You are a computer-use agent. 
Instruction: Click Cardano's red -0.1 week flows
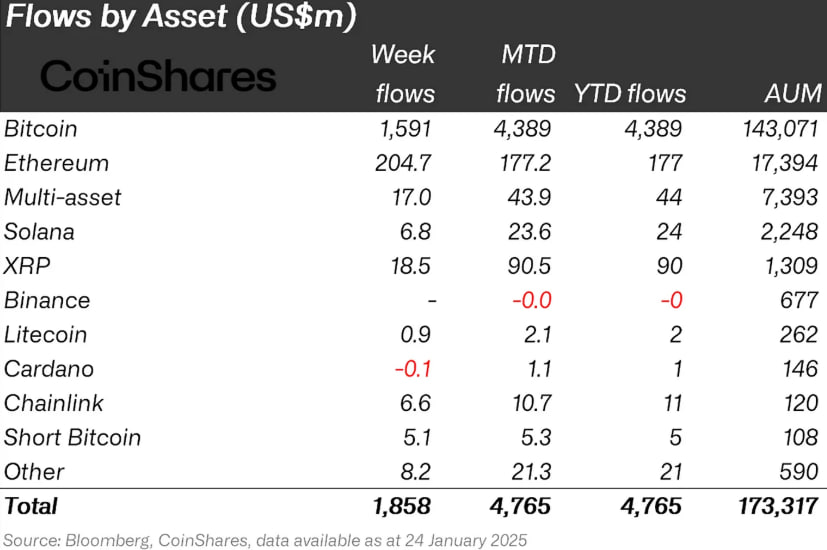[412, 369]
